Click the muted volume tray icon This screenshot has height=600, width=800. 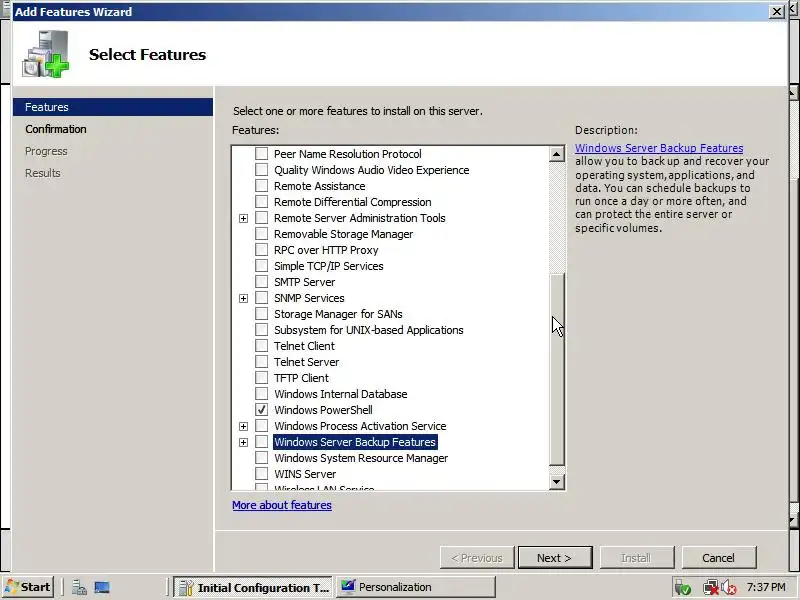click(x=729, y=588)
